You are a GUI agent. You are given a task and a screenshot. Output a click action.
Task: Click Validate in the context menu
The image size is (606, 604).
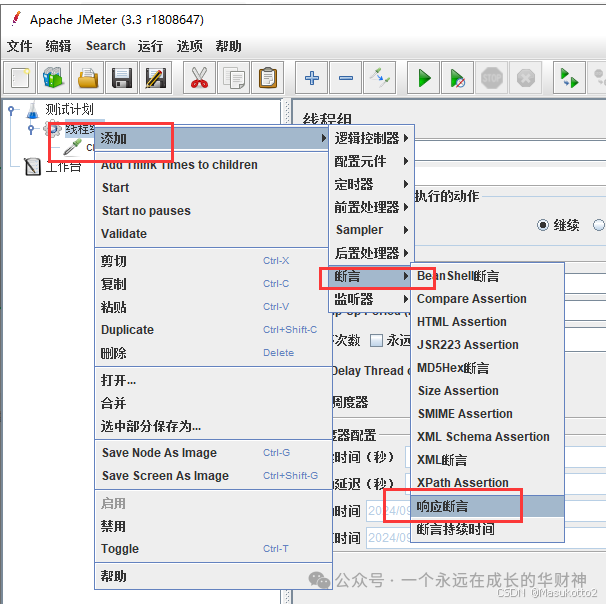(x=212, y=233)
